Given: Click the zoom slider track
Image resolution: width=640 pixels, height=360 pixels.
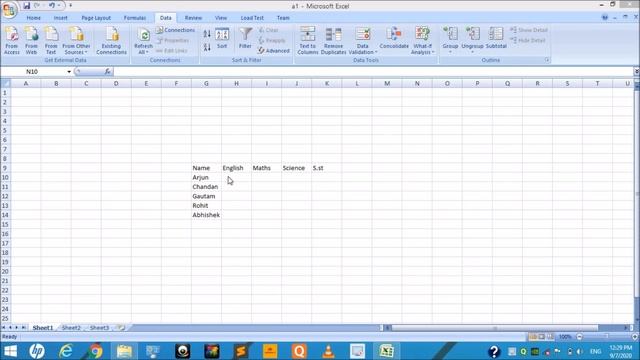Looking at the screenshot, I should 607,337.
